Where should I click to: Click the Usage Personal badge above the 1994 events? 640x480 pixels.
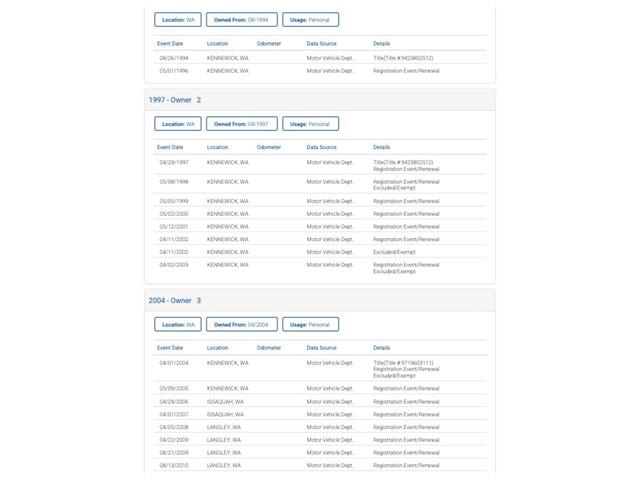tap(310, 20)
